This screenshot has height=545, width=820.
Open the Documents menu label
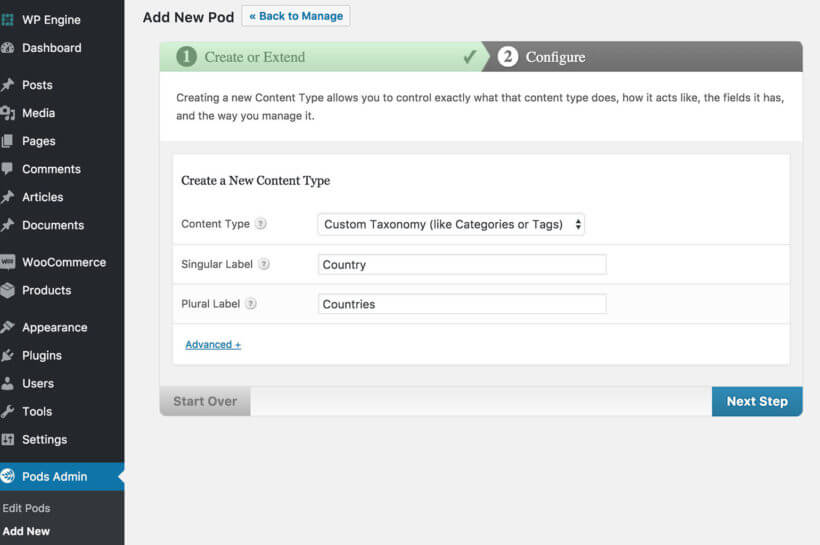click(x=53, y=225)
